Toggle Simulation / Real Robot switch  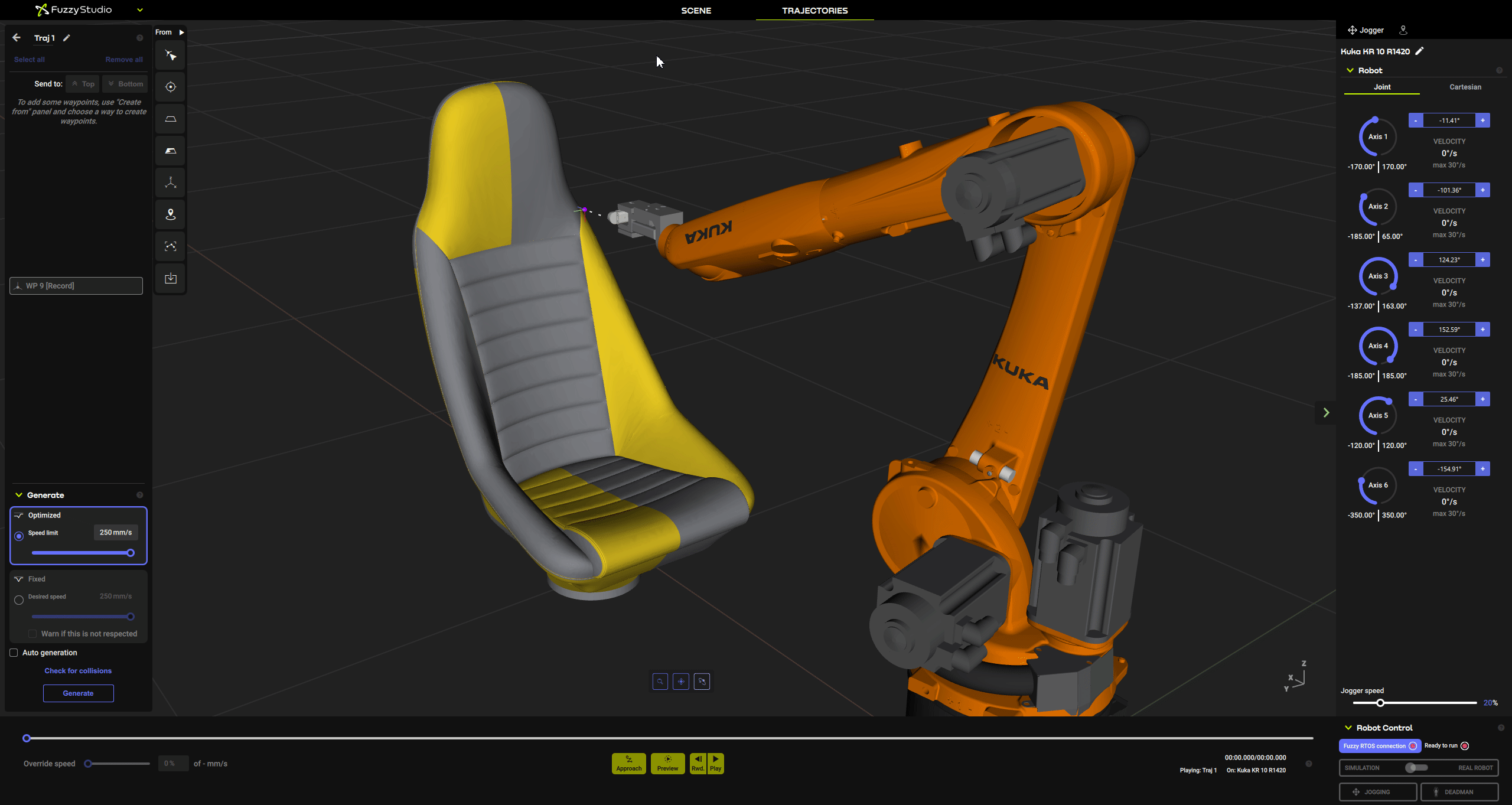click(1417, 768)
